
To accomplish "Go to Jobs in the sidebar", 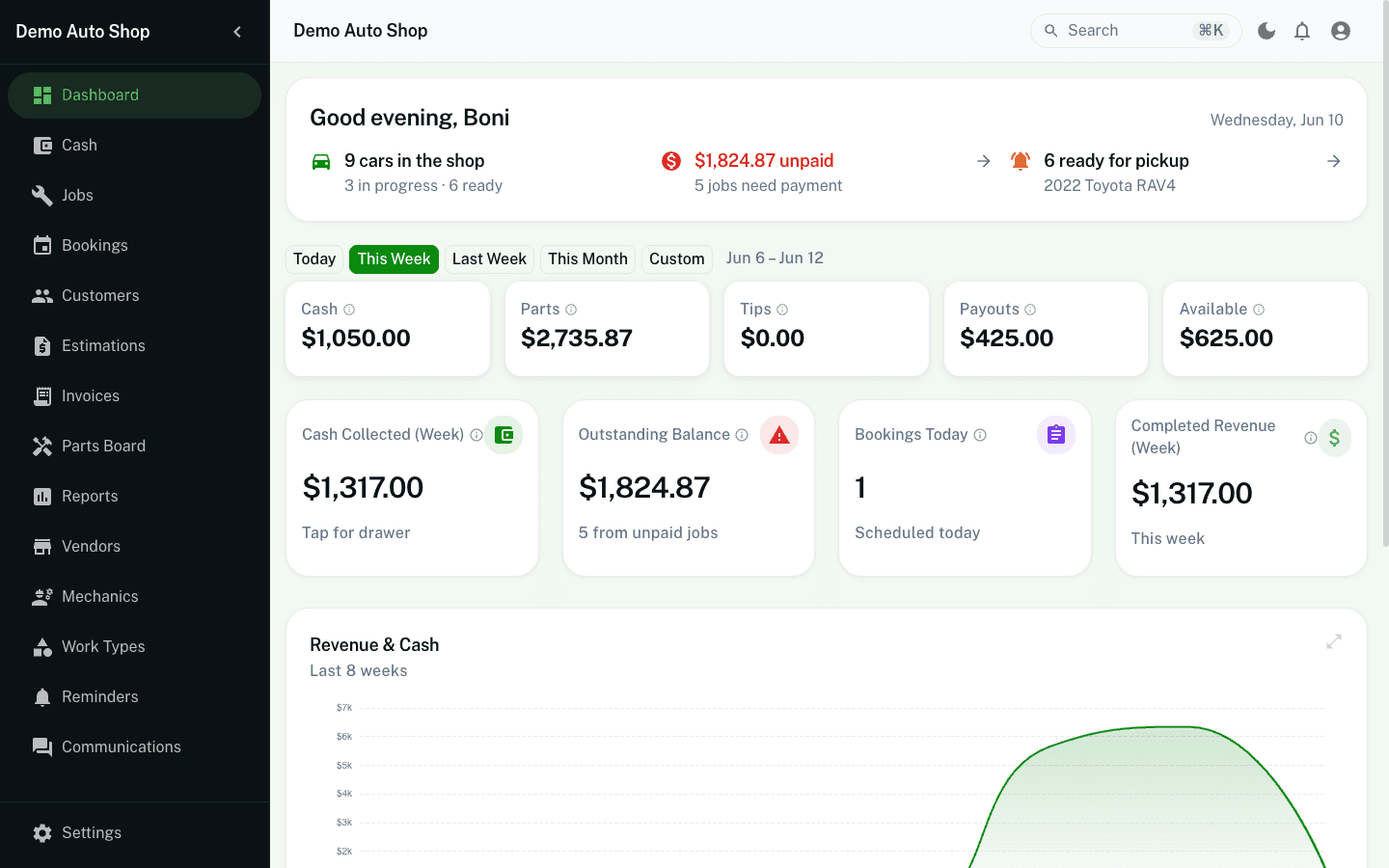I will click(x=134, y=196).
